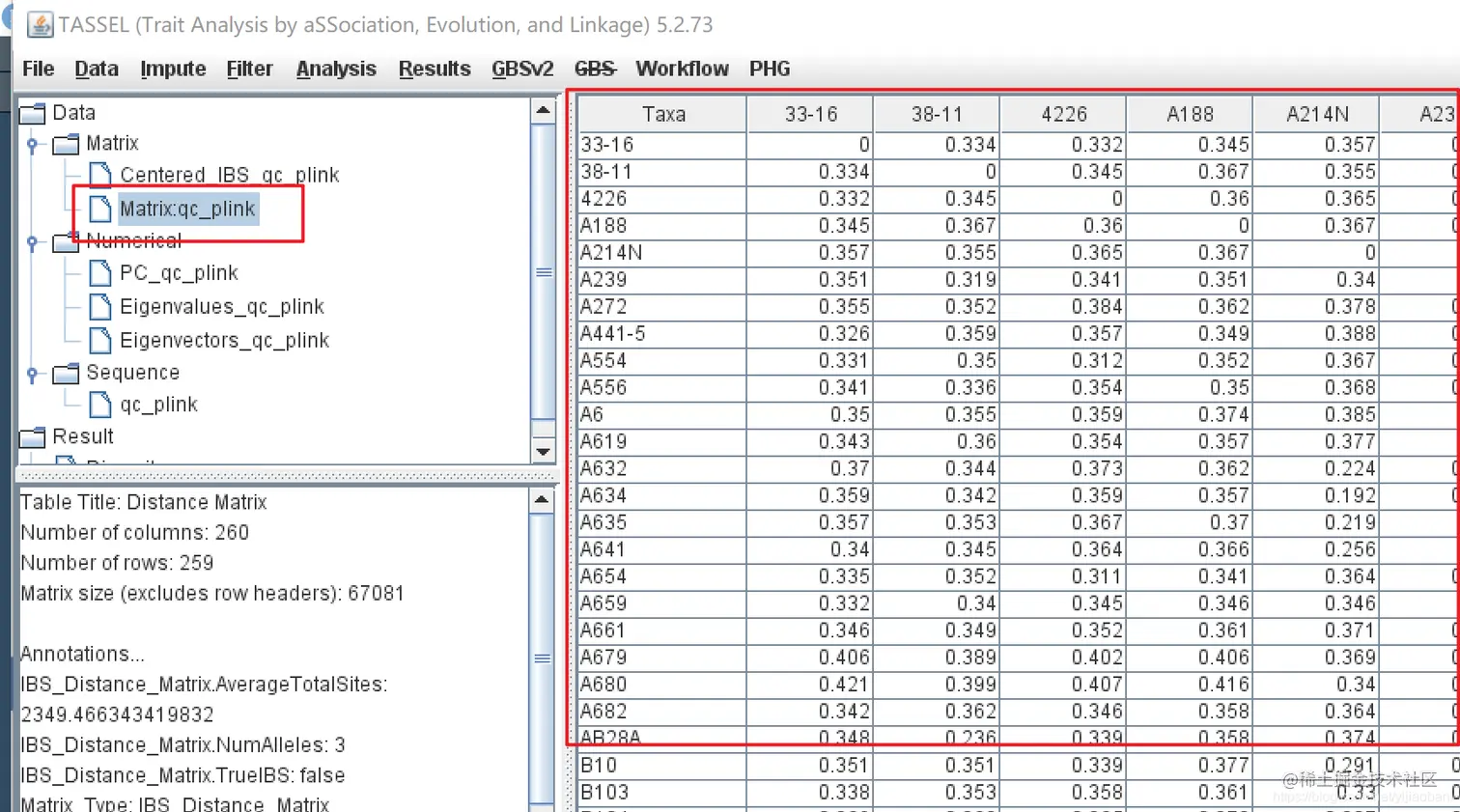Open the GBSv2 menu
Screen dimensions: 1460x812
tap(522, 69)
